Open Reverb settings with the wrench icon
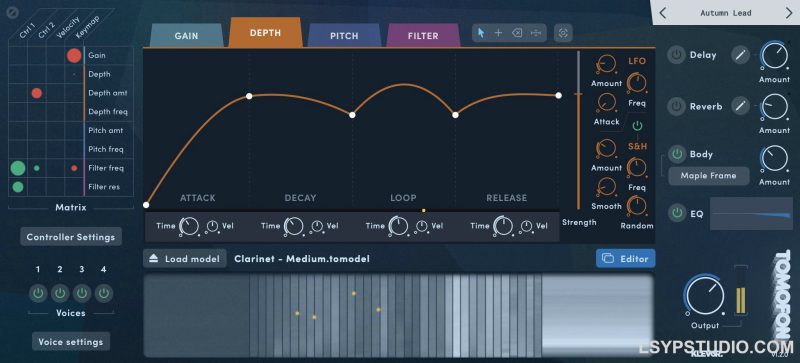Viewport: 800px width, 363px height. (x=740, y=106)
